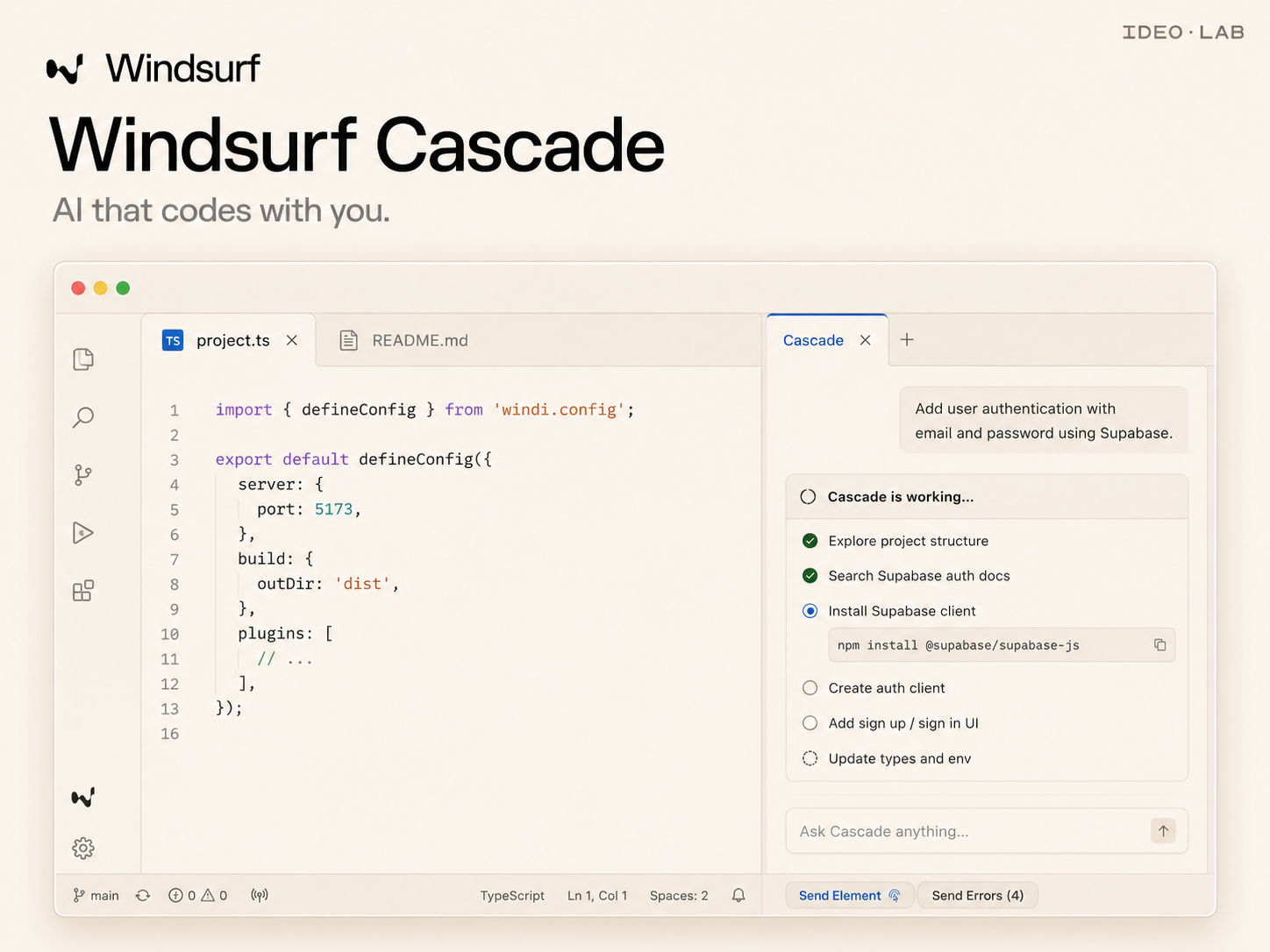This screenshot has width=1270, height=952.
Task: Select Update types and env dotted circle
Action: click(x=810, y=758)
